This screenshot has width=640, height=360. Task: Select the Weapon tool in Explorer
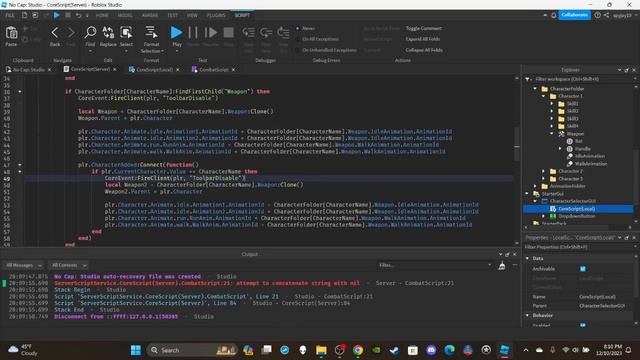575,133
